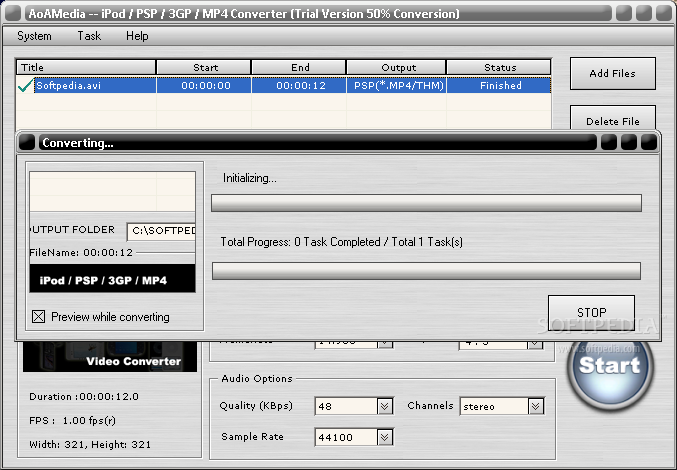
Task: Open the Channels stereo dropdown
Action: pyautogui.click(x=535, y=406)
